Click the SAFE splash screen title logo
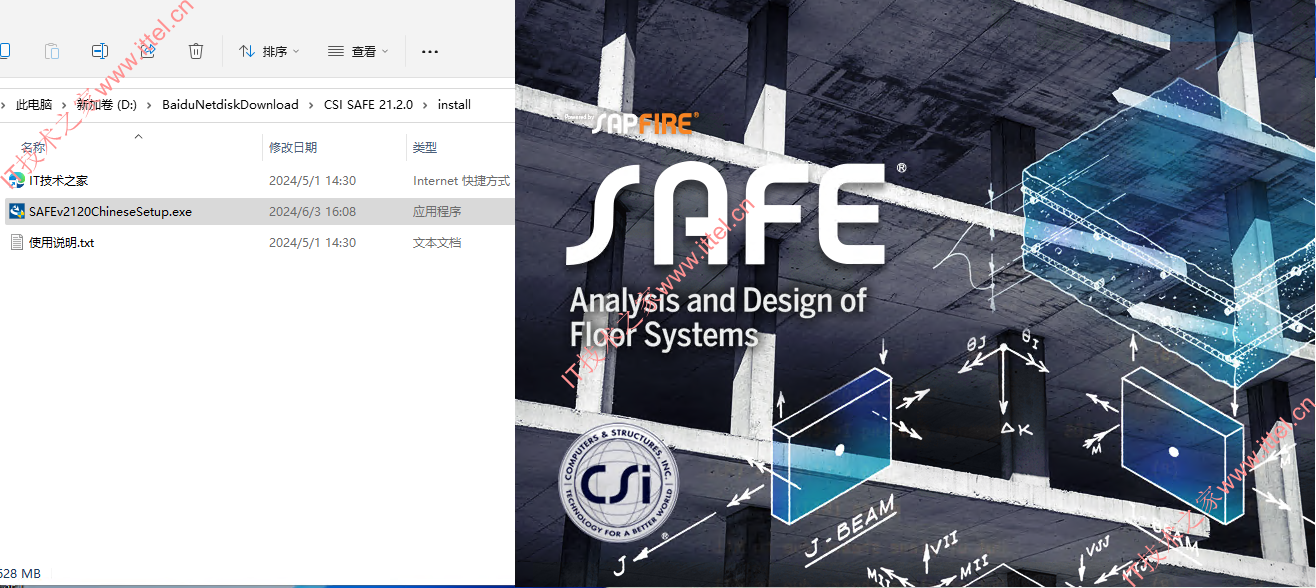 pyautogui.click(x=725, y=214)
